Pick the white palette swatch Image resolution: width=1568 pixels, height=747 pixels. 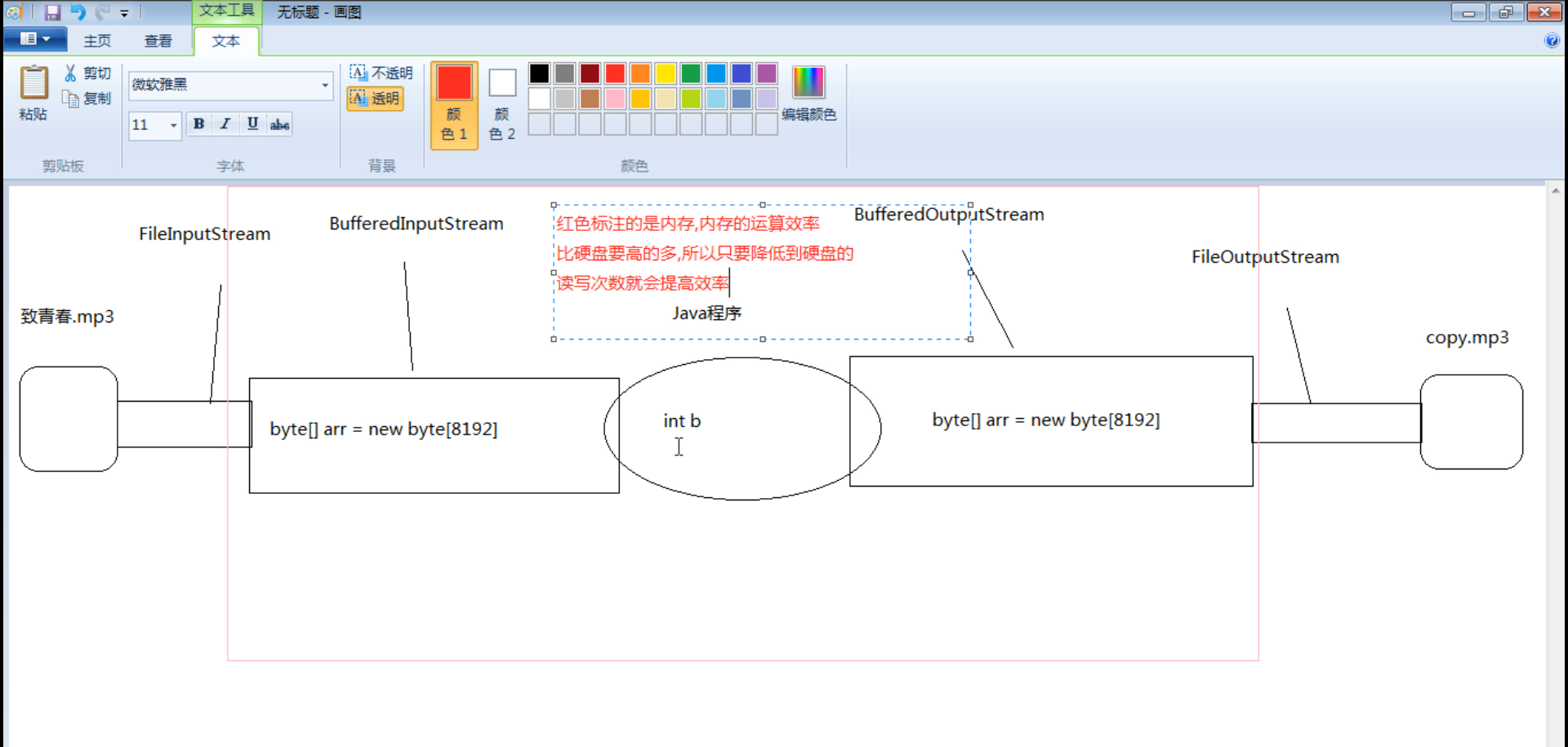click(539, 99)
